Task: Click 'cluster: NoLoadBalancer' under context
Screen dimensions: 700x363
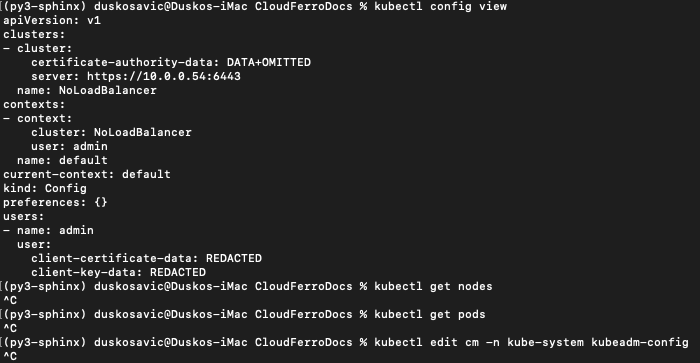Action: (x=111, y=132)
